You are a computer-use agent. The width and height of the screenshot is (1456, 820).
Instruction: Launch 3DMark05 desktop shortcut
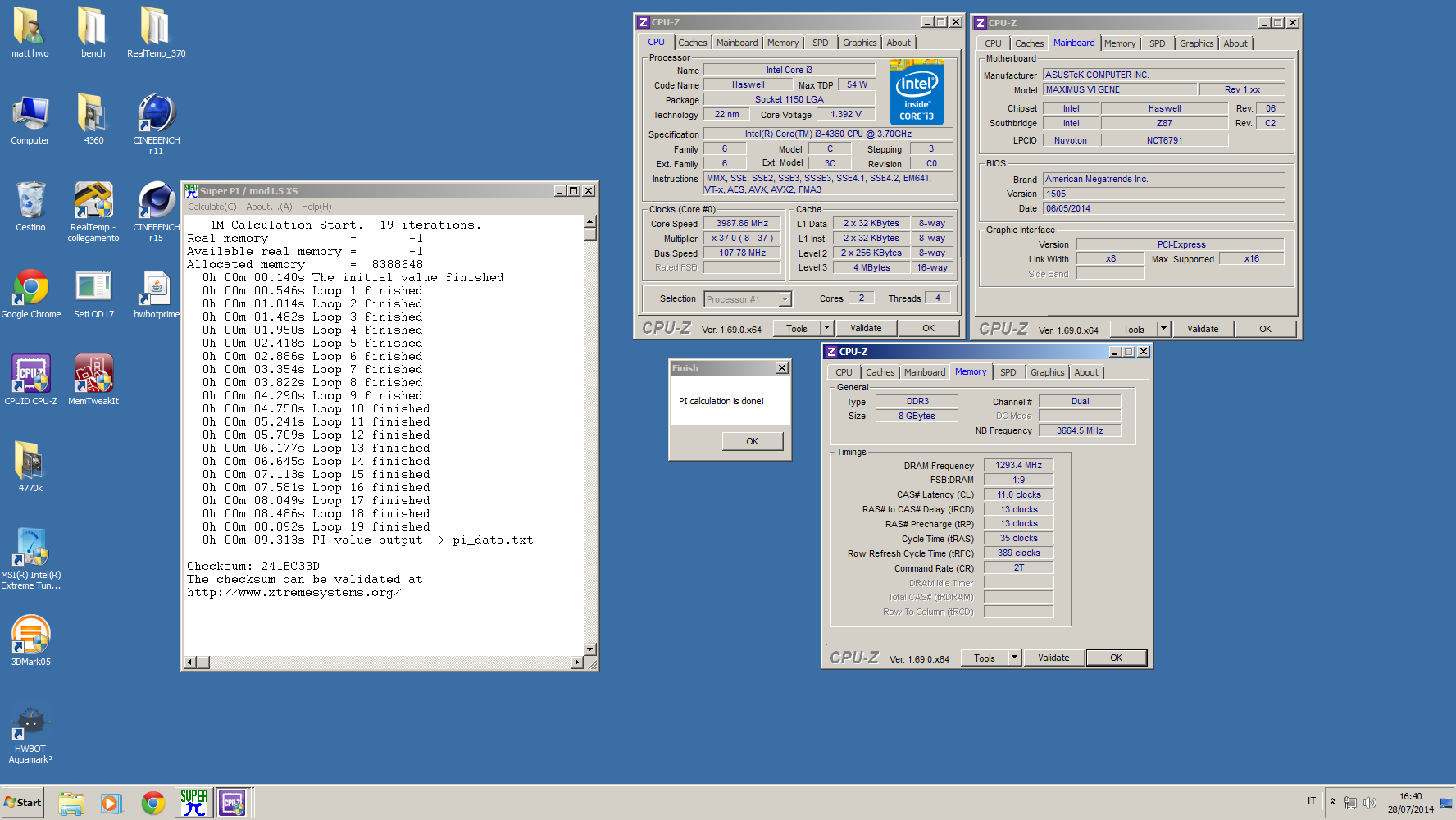point(30,641)
